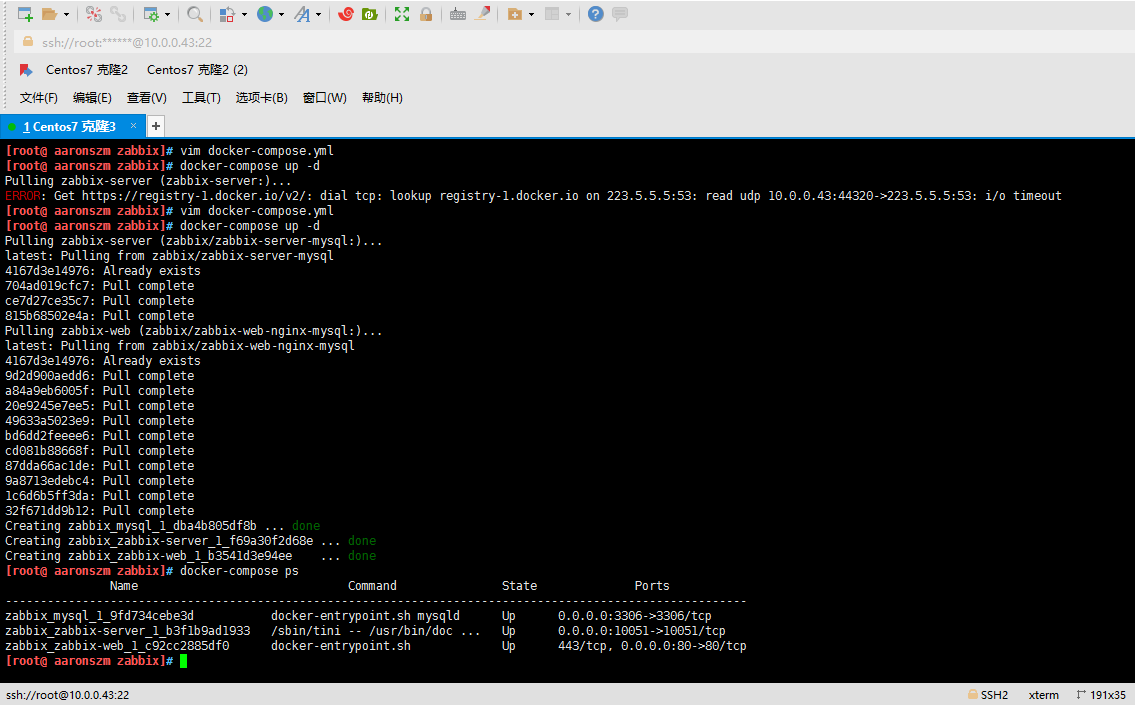Click the ssh://root address bar field
Screen dimensions: 1135x705
tap(572, 43)
